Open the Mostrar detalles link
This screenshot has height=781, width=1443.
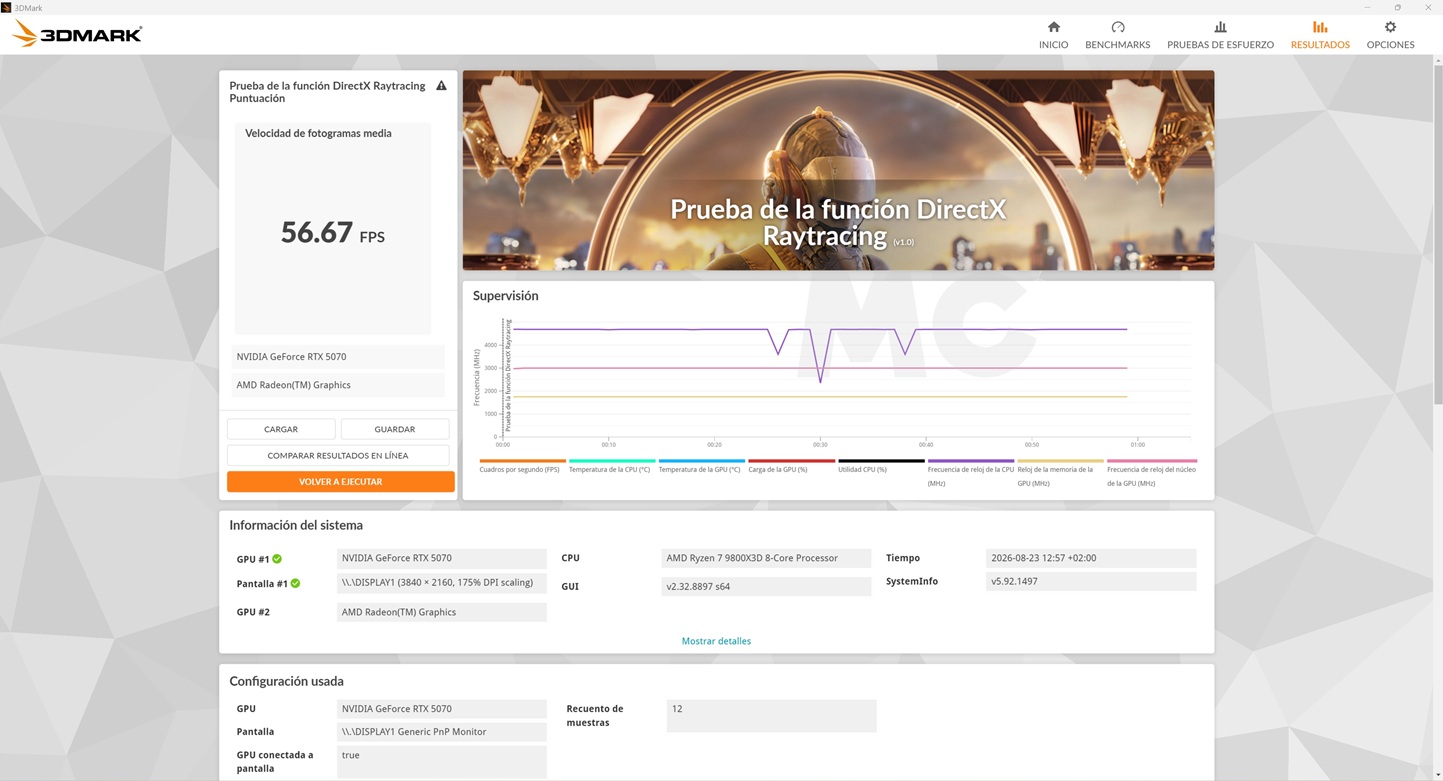pos(716,641)
